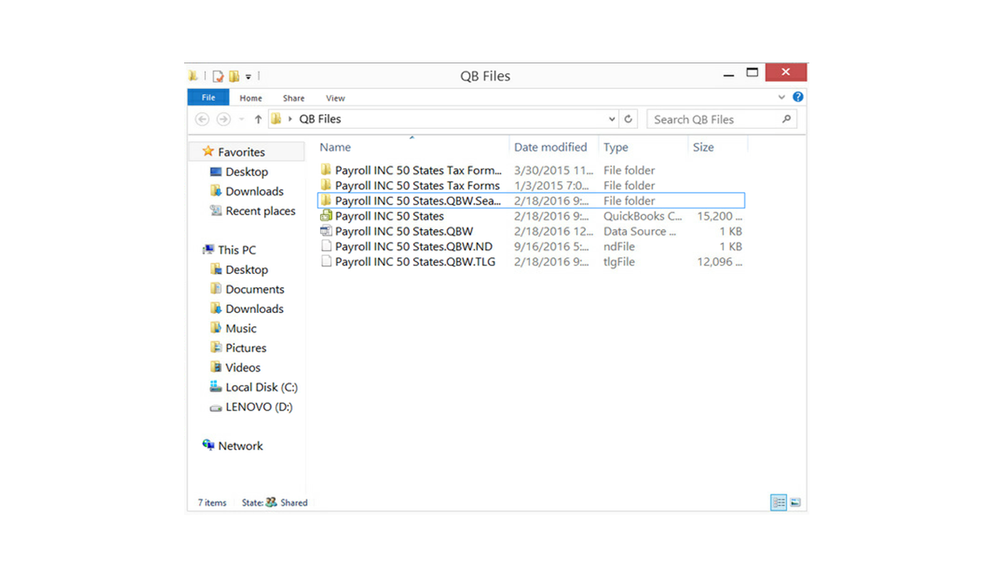Open Recent places under Favorites

click(260, 211)
